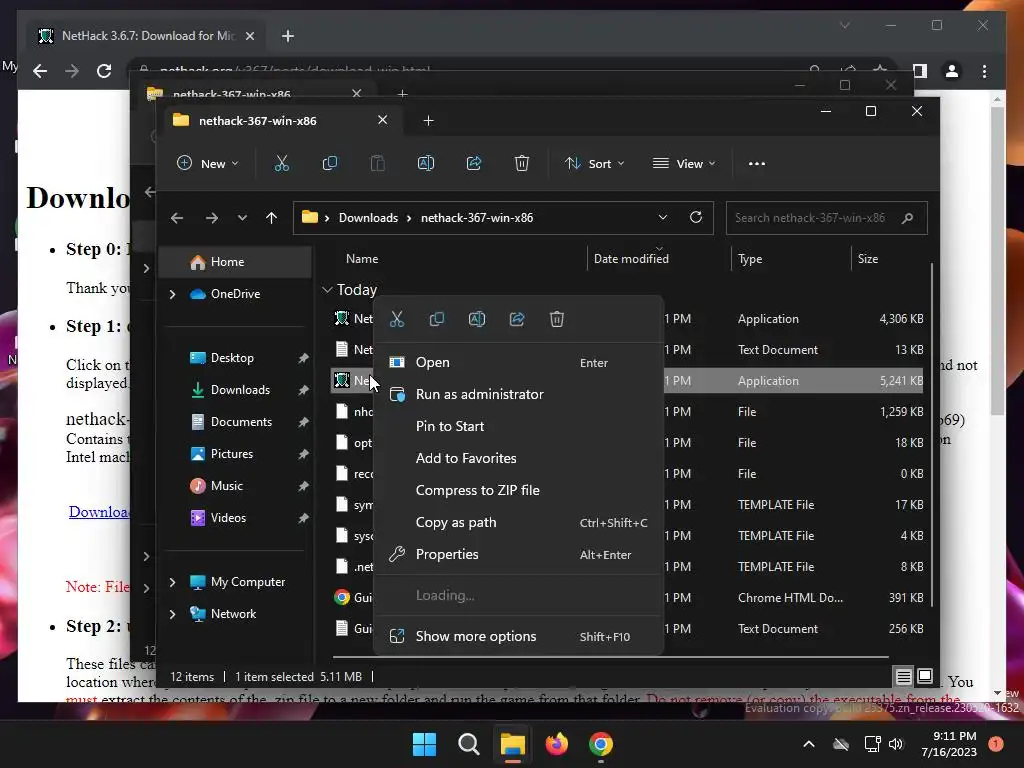Sort by Size column header

[x=889, y=259]
